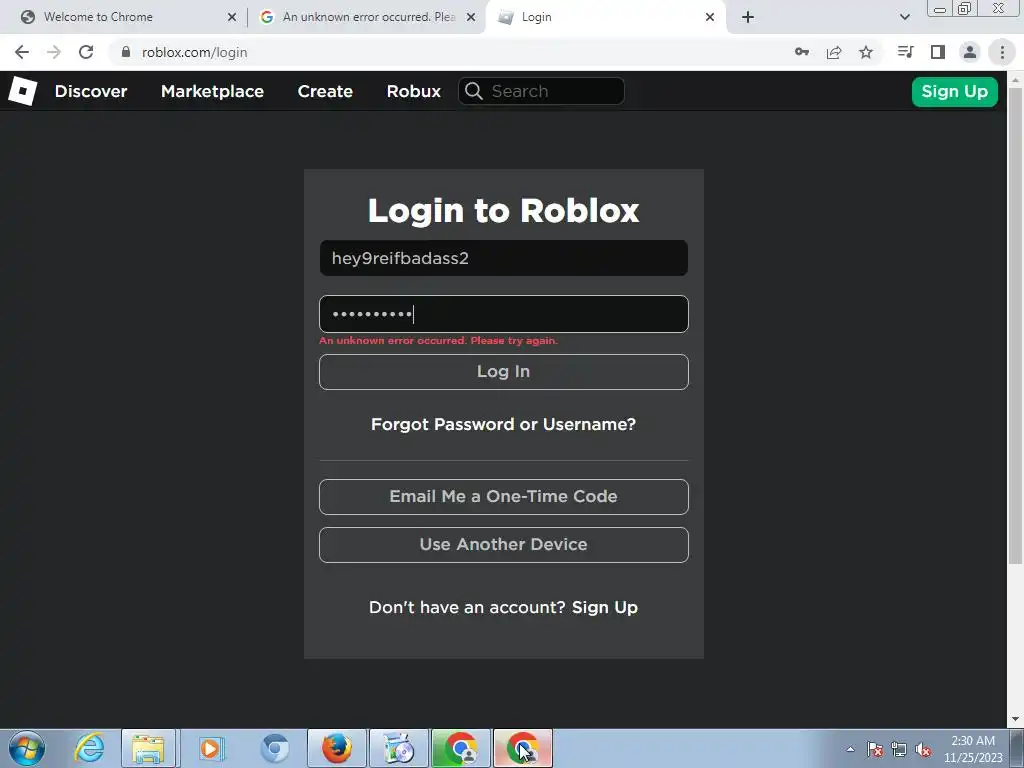1024x768 pixels.
Task: Click the password field
Action: click(x=504, y=314)
